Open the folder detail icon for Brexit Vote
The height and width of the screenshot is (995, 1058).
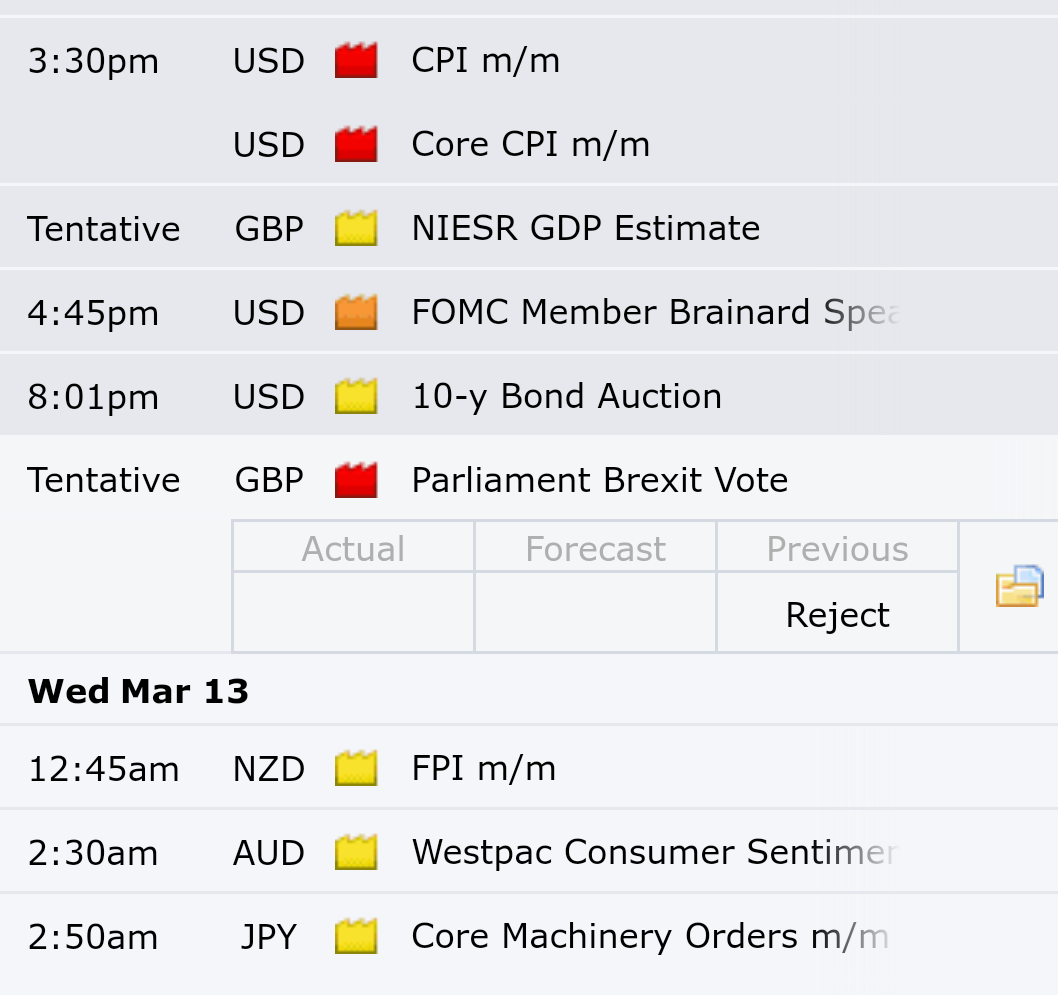coord(1019,587)
